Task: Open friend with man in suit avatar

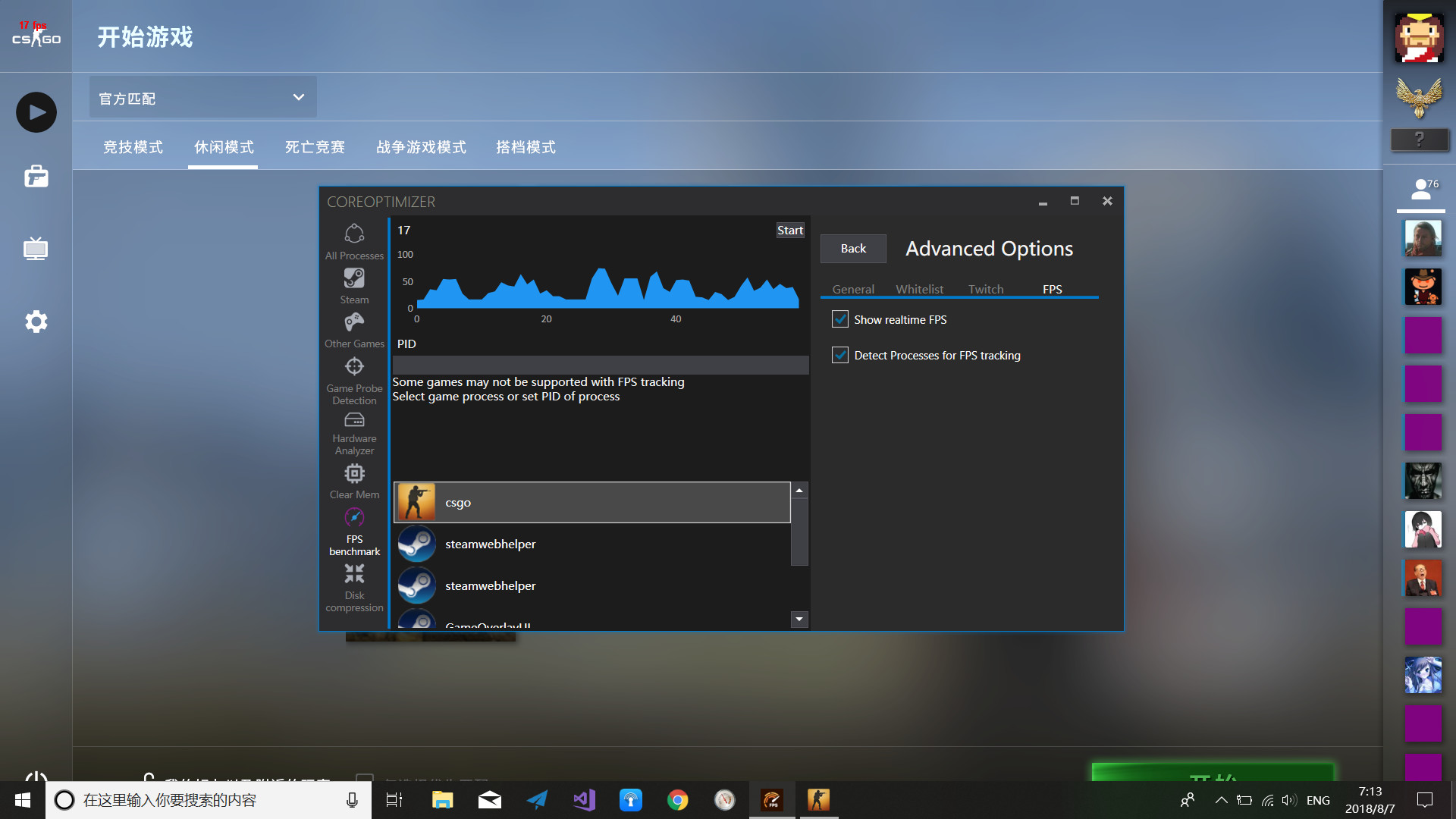Action: tap(1423, 578)
